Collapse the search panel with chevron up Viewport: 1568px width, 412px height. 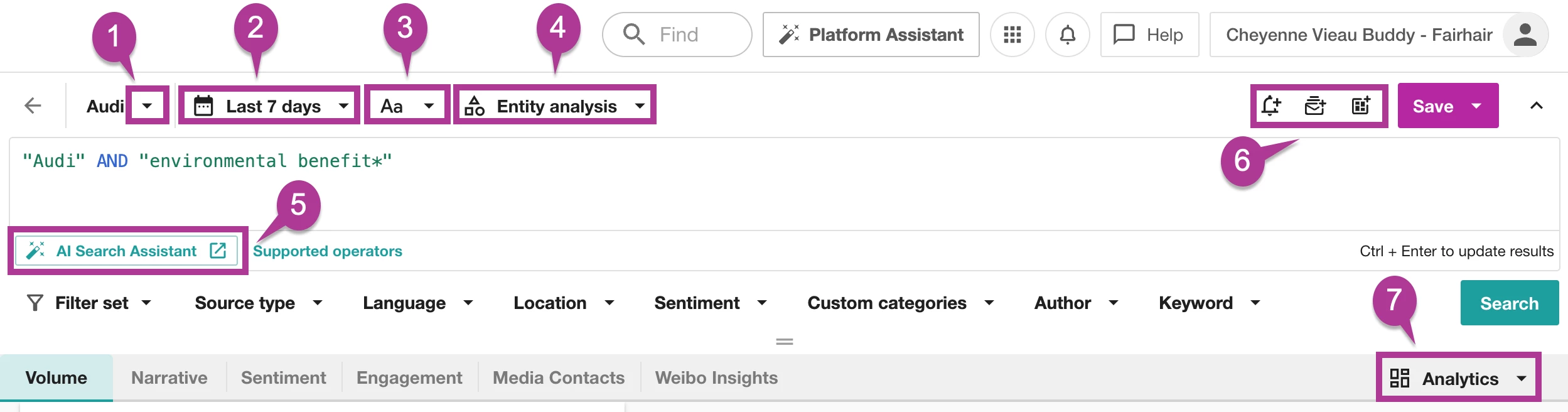1536,106
